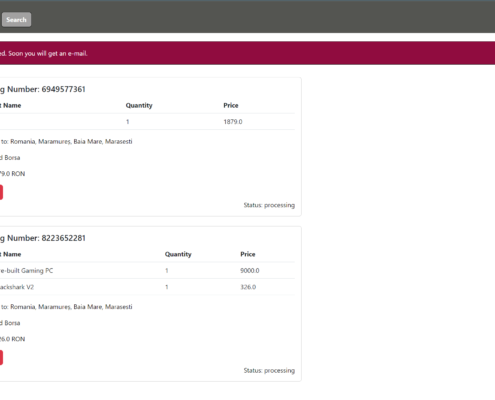Select tracking number 8223652281 heading

pos(43,238)
